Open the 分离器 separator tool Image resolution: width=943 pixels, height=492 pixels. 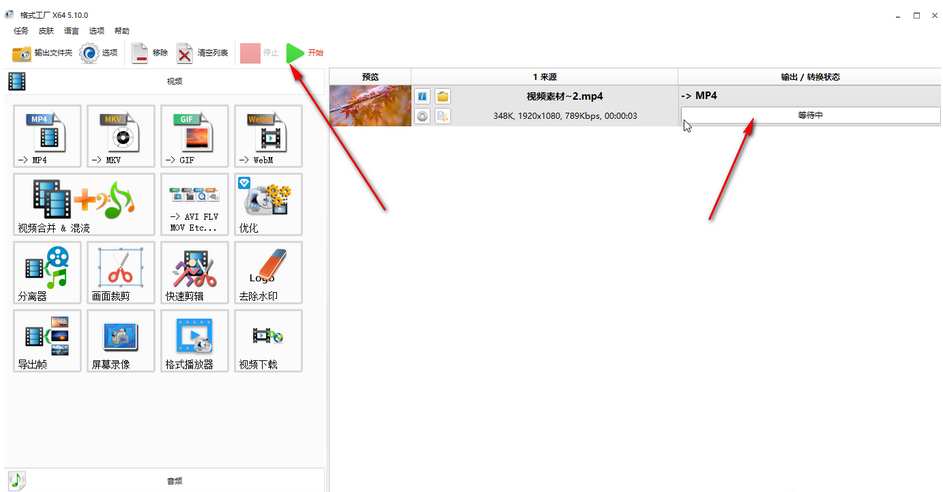click(x=47, y=272)
